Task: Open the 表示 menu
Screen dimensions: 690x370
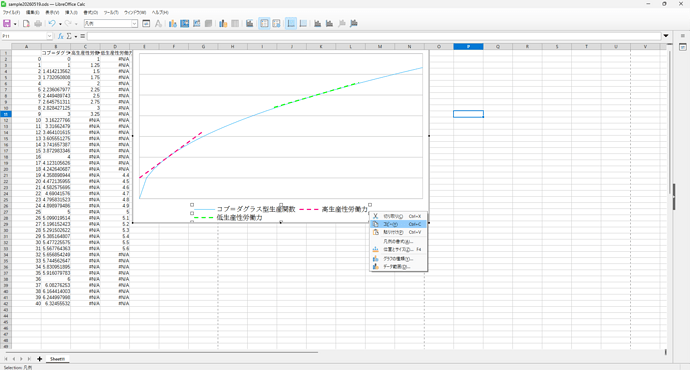Action: coord(52,13)
